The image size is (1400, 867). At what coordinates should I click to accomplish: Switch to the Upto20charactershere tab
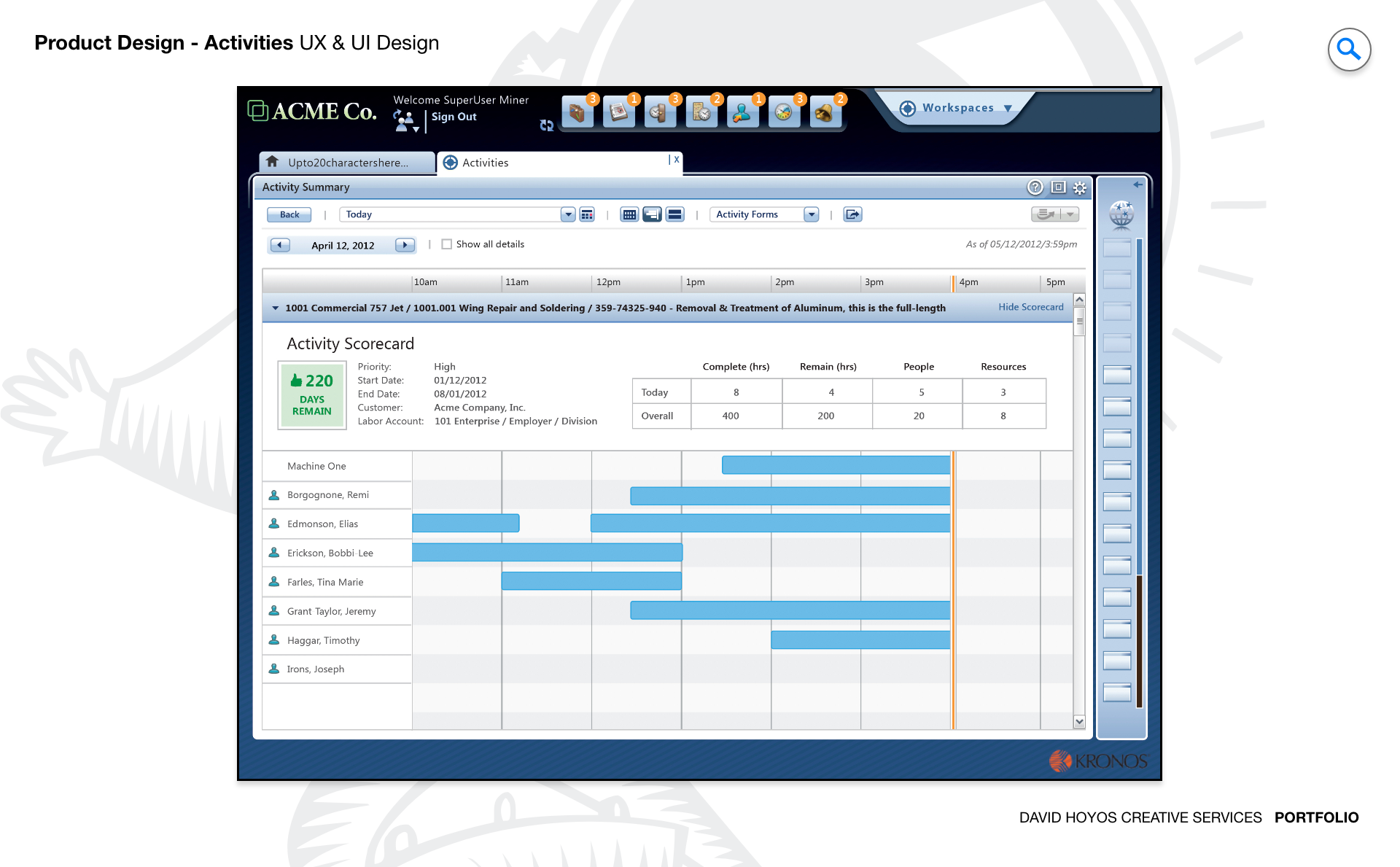pos(347,163)
